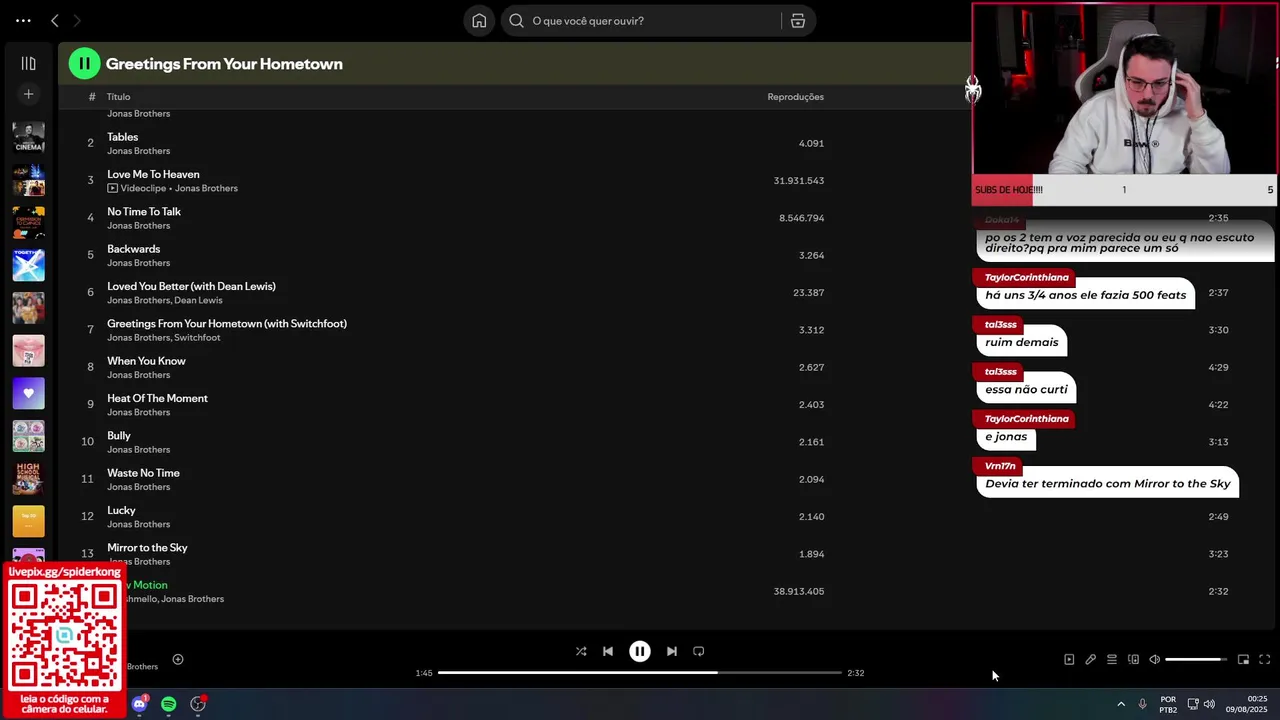Pause playback using the green header button
Image resolution: width=1280 pixels, height=720 pixels.
(84, 63)
